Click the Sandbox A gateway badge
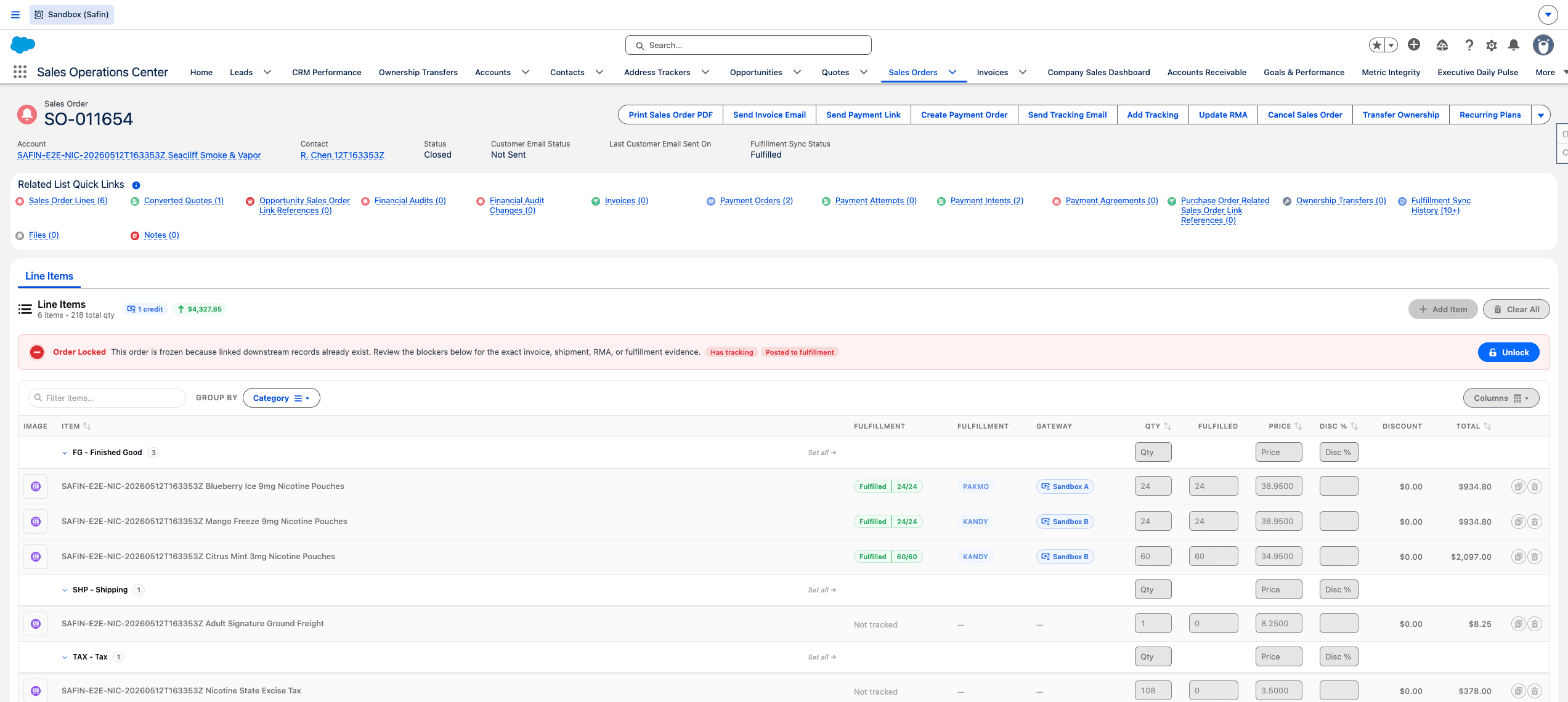The width and height of the screenshot is (1568, 702). 1065,486
